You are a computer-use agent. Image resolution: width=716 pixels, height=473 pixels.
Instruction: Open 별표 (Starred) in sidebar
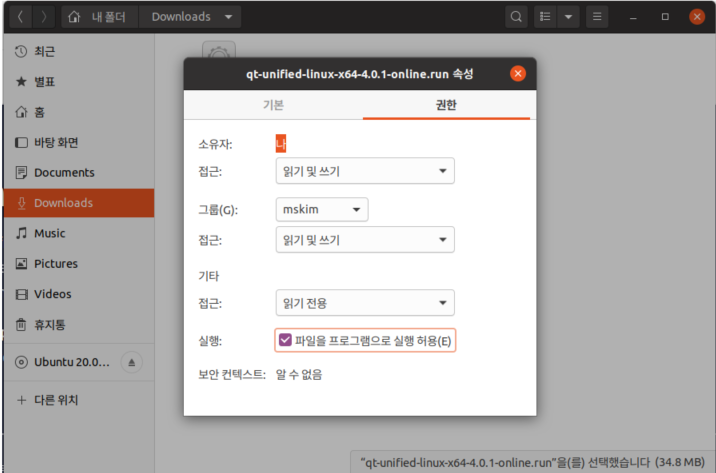click(79, 82)
